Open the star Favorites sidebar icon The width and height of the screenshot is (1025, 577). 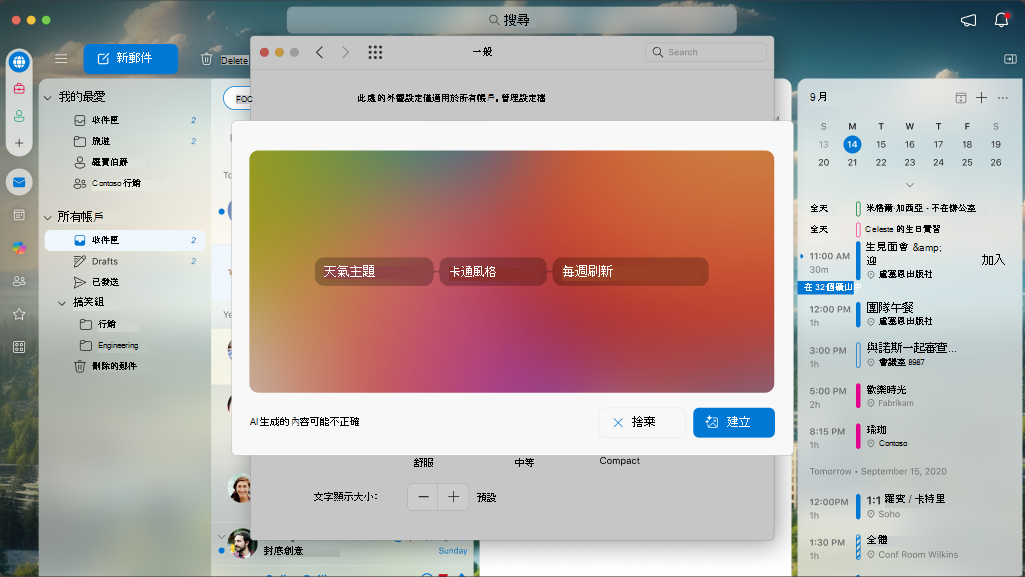[x=19, y=314]
